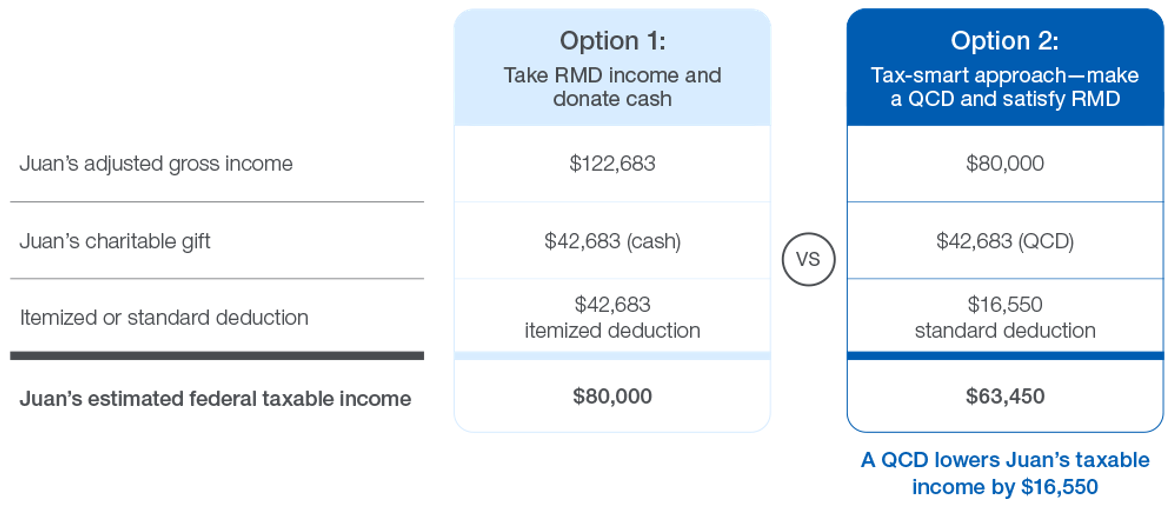Click Itemized or standard deduction label

pos(164,317)
